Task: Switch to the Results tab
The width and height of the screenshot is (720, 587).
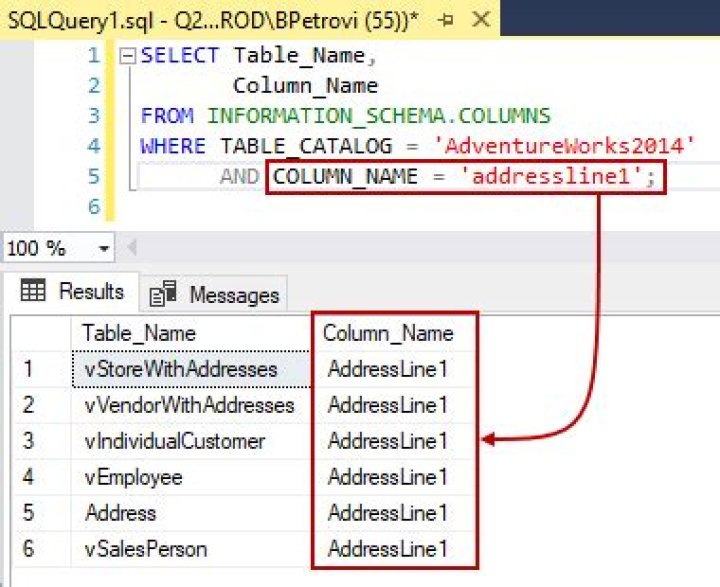Action: 73,292
